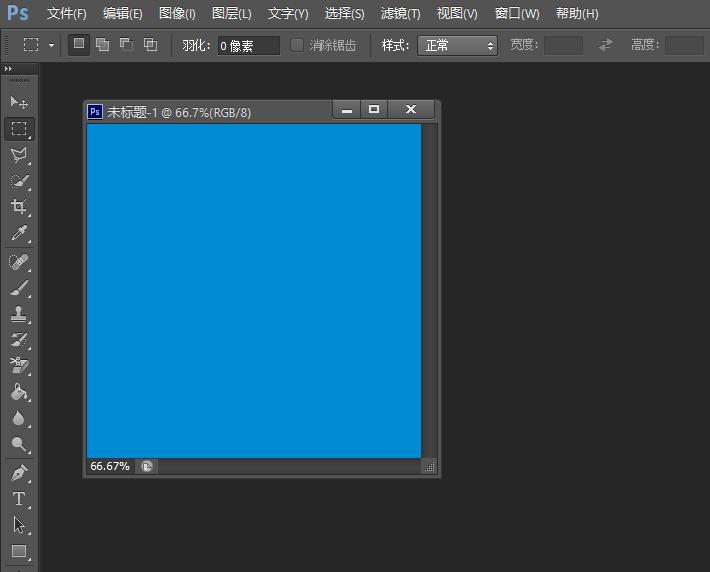
Task: Open the 窗口(W) menu
Action: point(517,14)
